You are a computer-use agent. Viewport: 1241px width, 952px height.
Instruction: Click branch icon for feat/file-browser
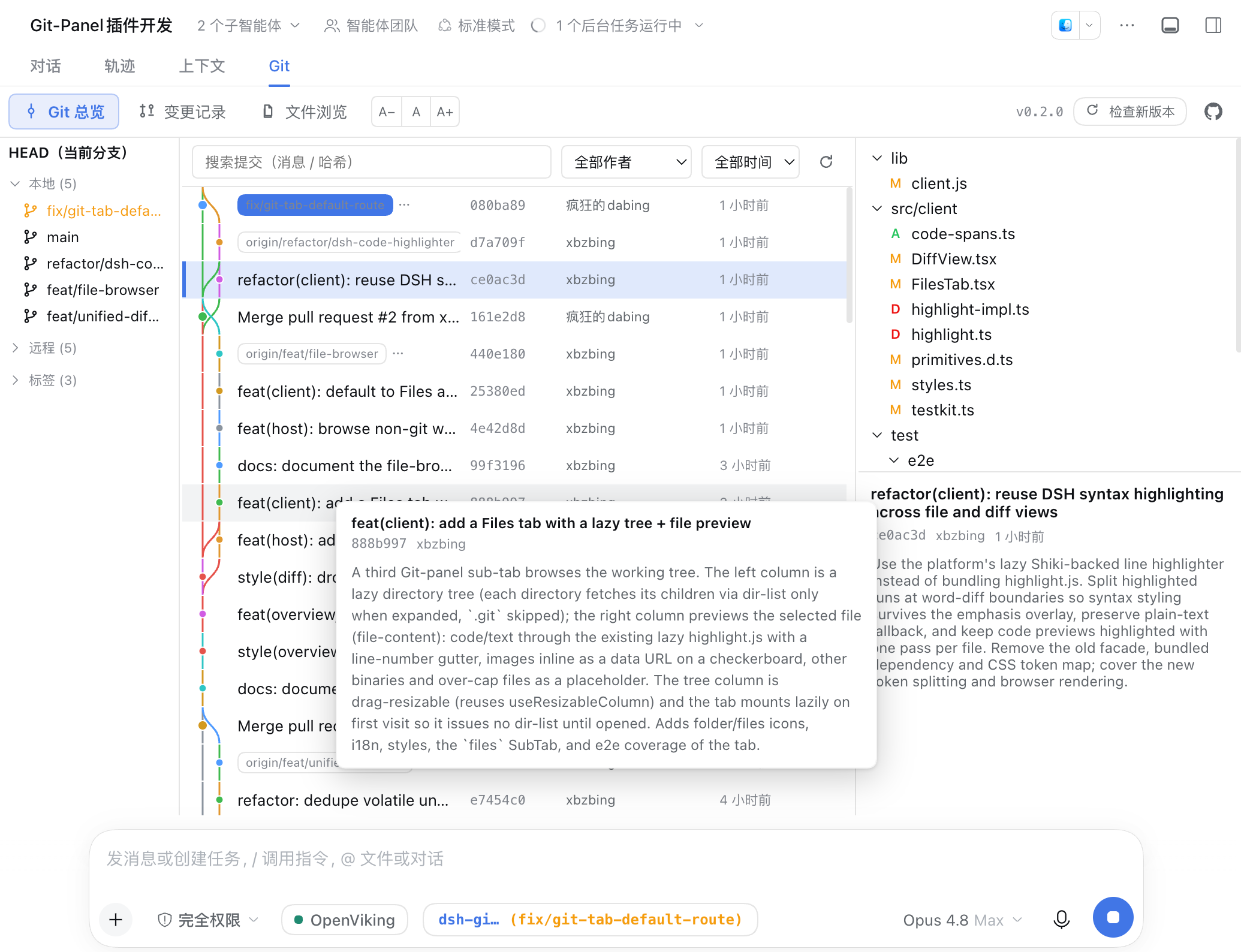coord(30,290)
